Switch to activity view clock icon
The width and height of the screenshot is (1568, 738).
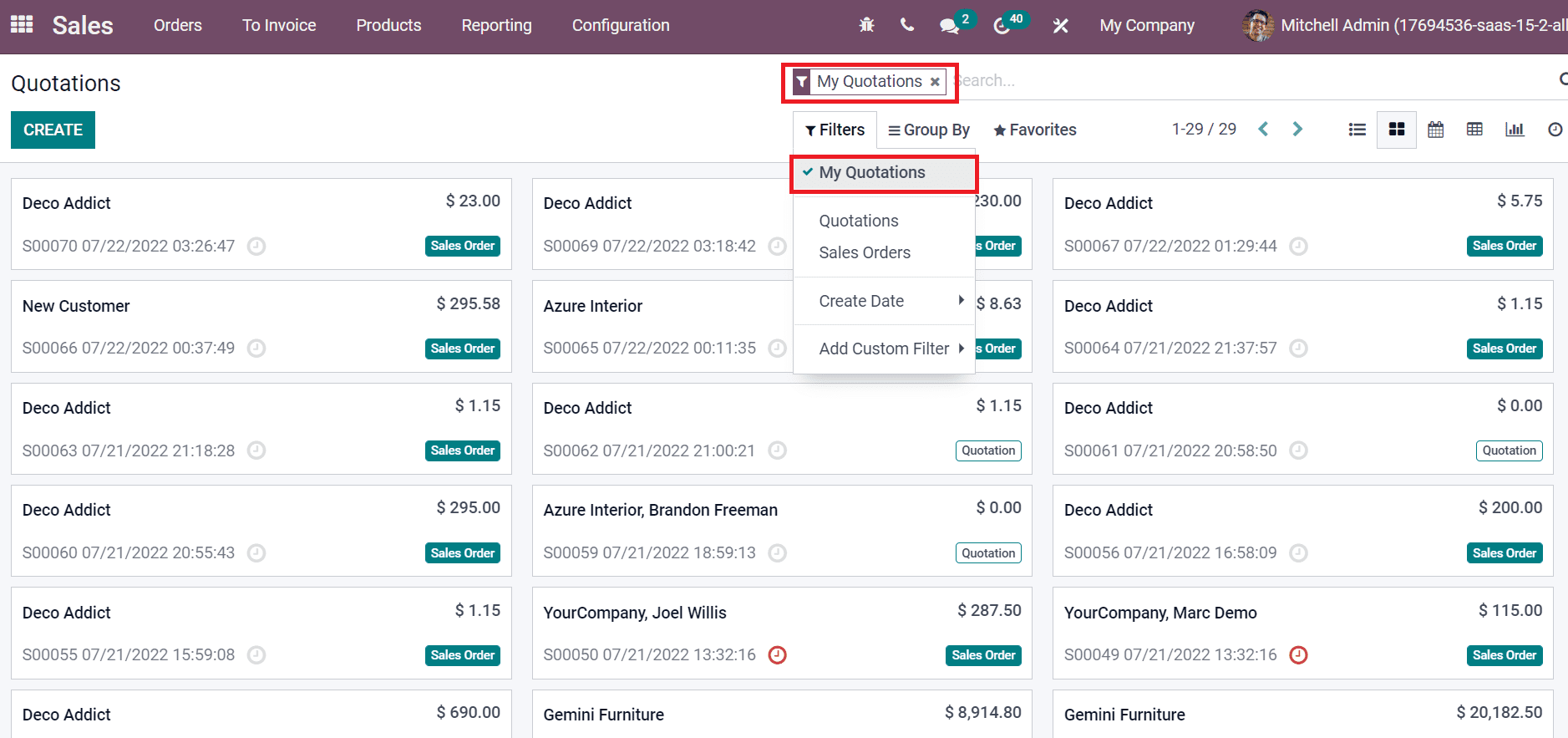tap(1555, 130)
